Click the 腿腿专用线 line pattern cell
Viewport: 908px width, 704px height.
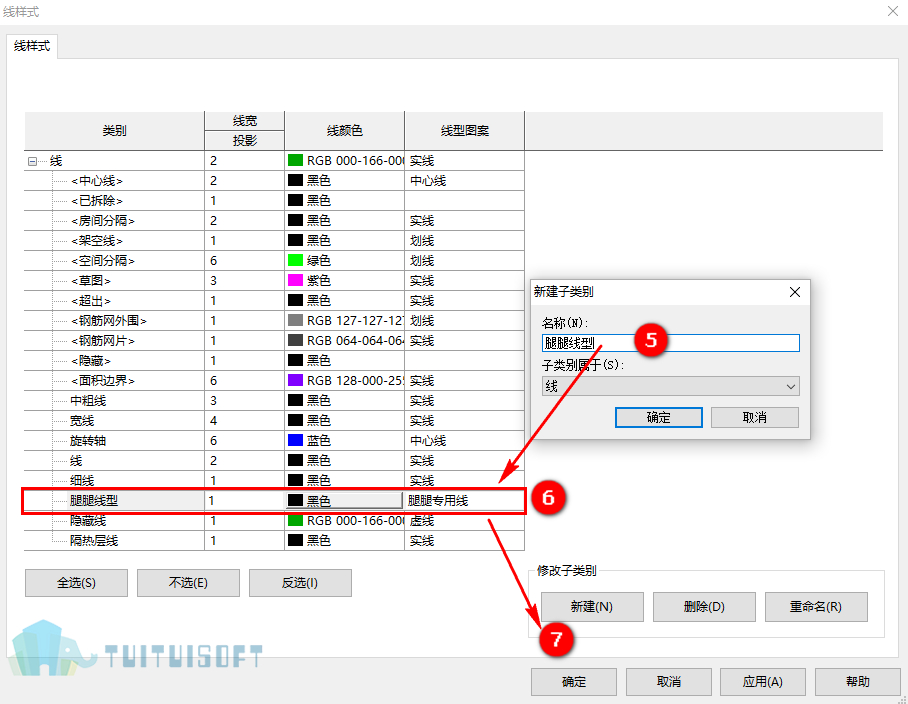464,501
